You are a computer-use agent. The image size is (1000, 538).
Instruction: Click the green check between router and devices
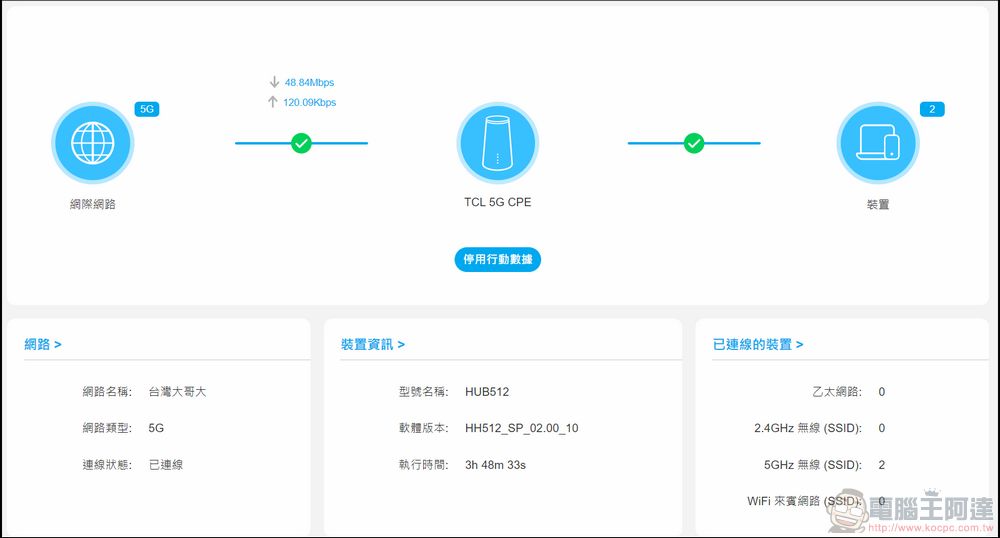tap(694, 143)
